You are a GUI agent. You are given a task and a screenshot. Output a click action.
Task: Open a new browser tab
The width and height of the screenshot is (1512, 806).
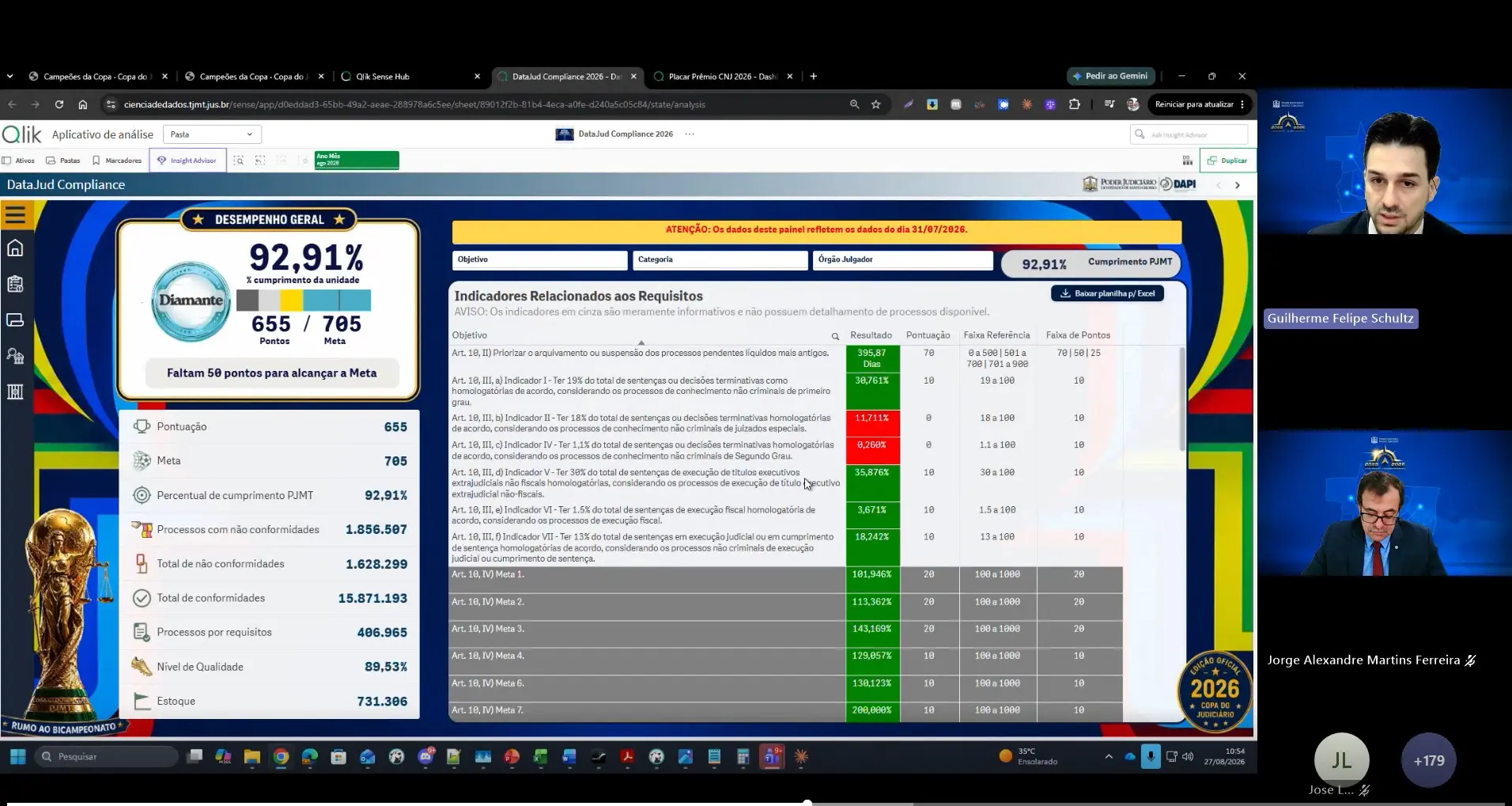(814, 77)
